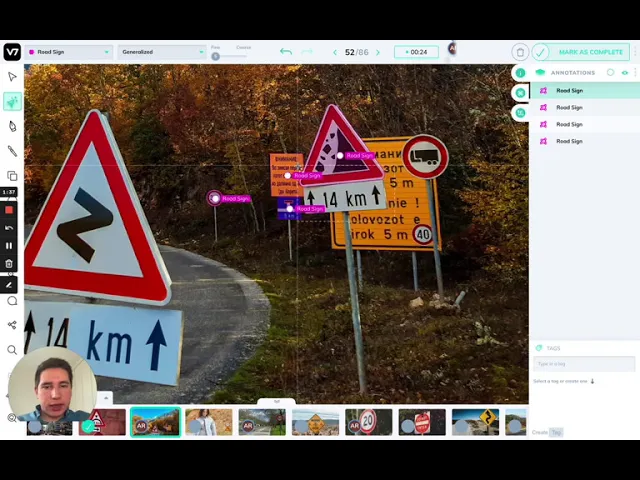This screenshot has width=640, height=480.
Task: Click the info circle side tab
Action: pyautogui.click(x=520, y=73)
